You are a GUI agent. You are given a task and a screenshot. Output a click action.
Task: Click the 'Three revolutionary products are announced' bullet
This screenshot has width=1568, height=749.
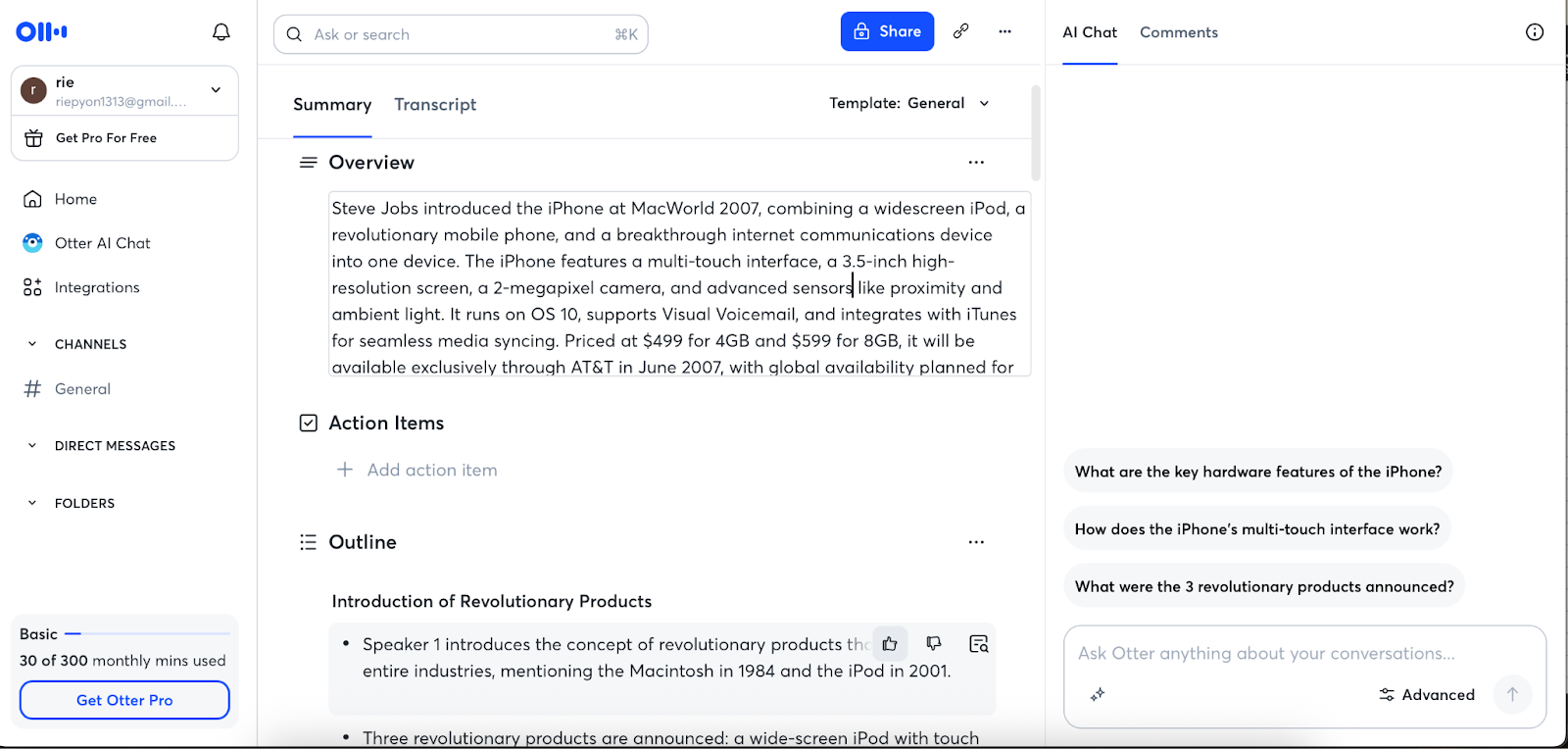(x=670, y=738)
